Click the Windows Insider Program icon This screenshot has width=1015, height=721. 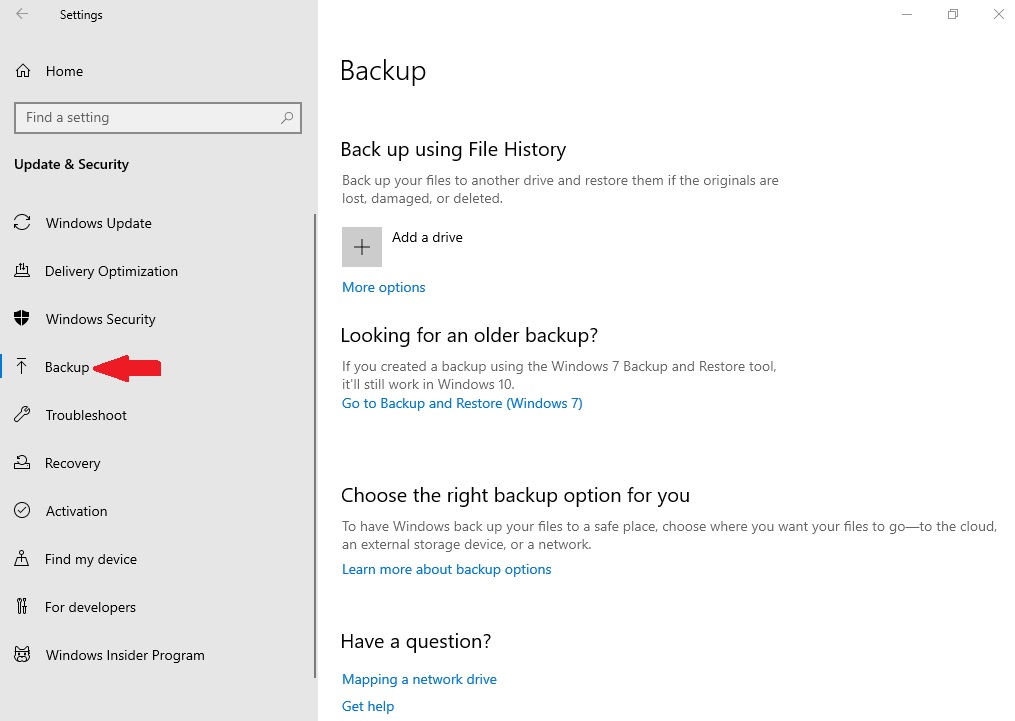coord(22,655)
